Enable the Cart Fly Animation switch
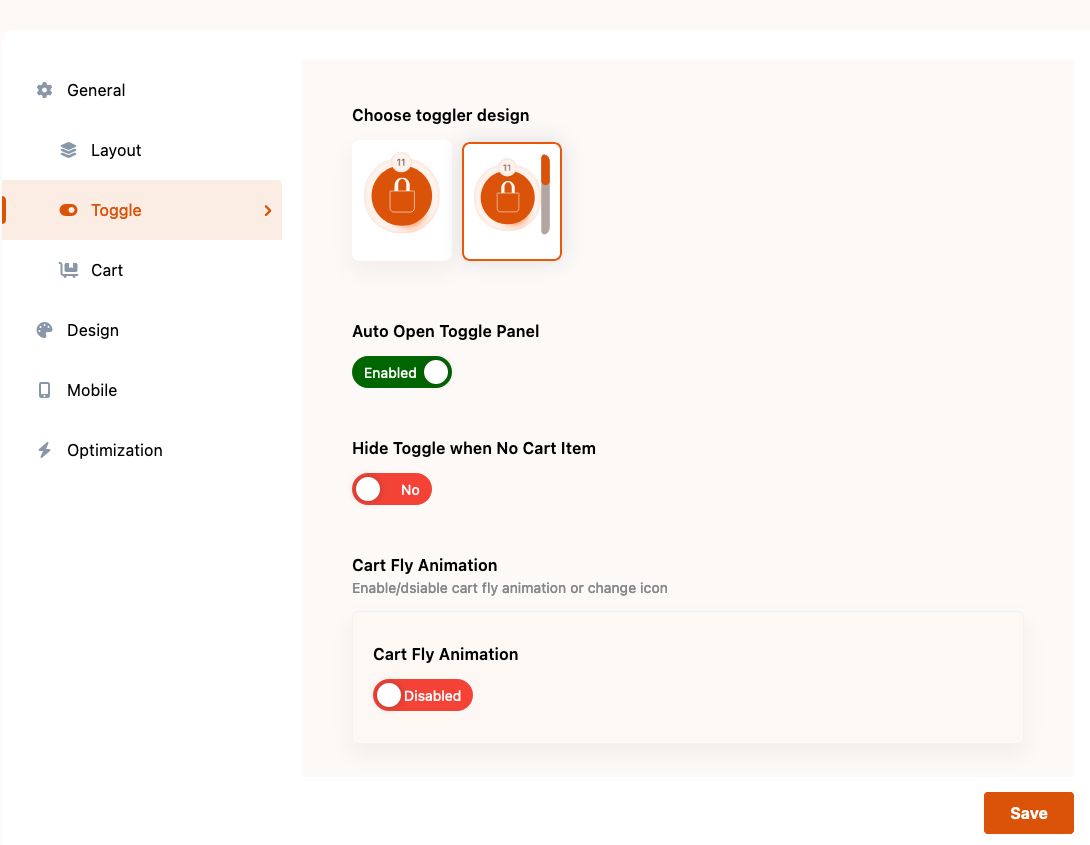 point(423,696)
